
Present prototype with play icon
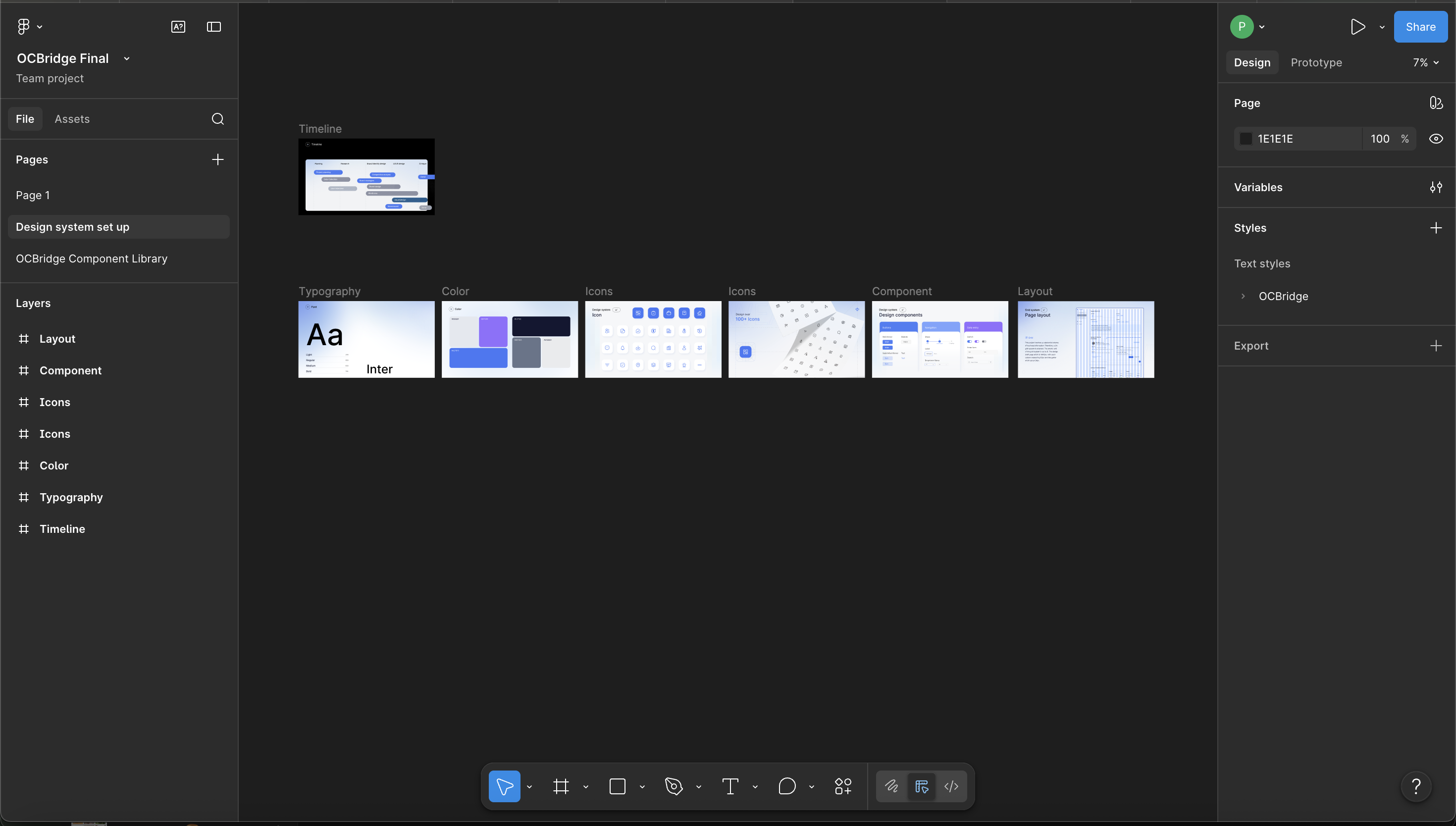point(1358,27)
